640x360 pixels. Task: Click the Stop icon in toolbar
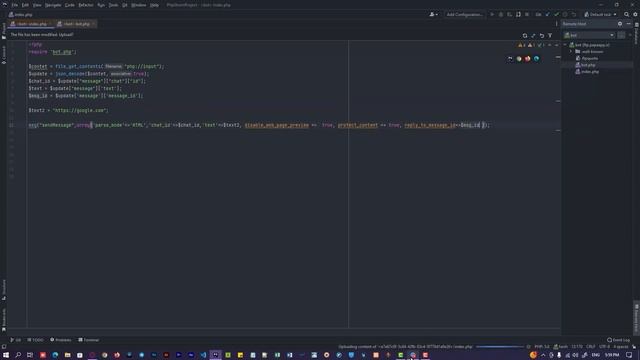(527, 14)
